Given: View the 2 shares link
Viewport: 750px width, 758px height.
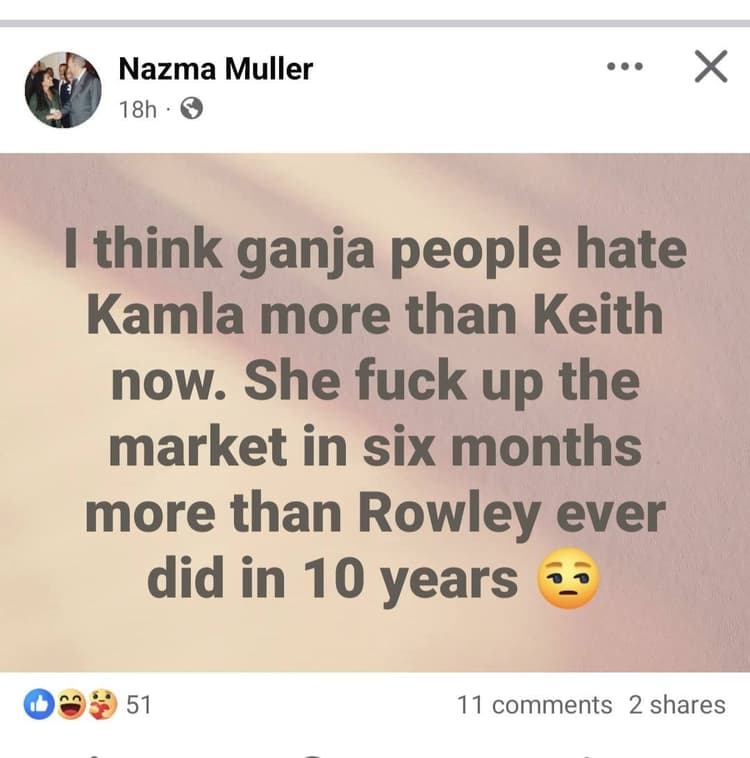Looking at the screenshot, I should (x=677, y=705).
